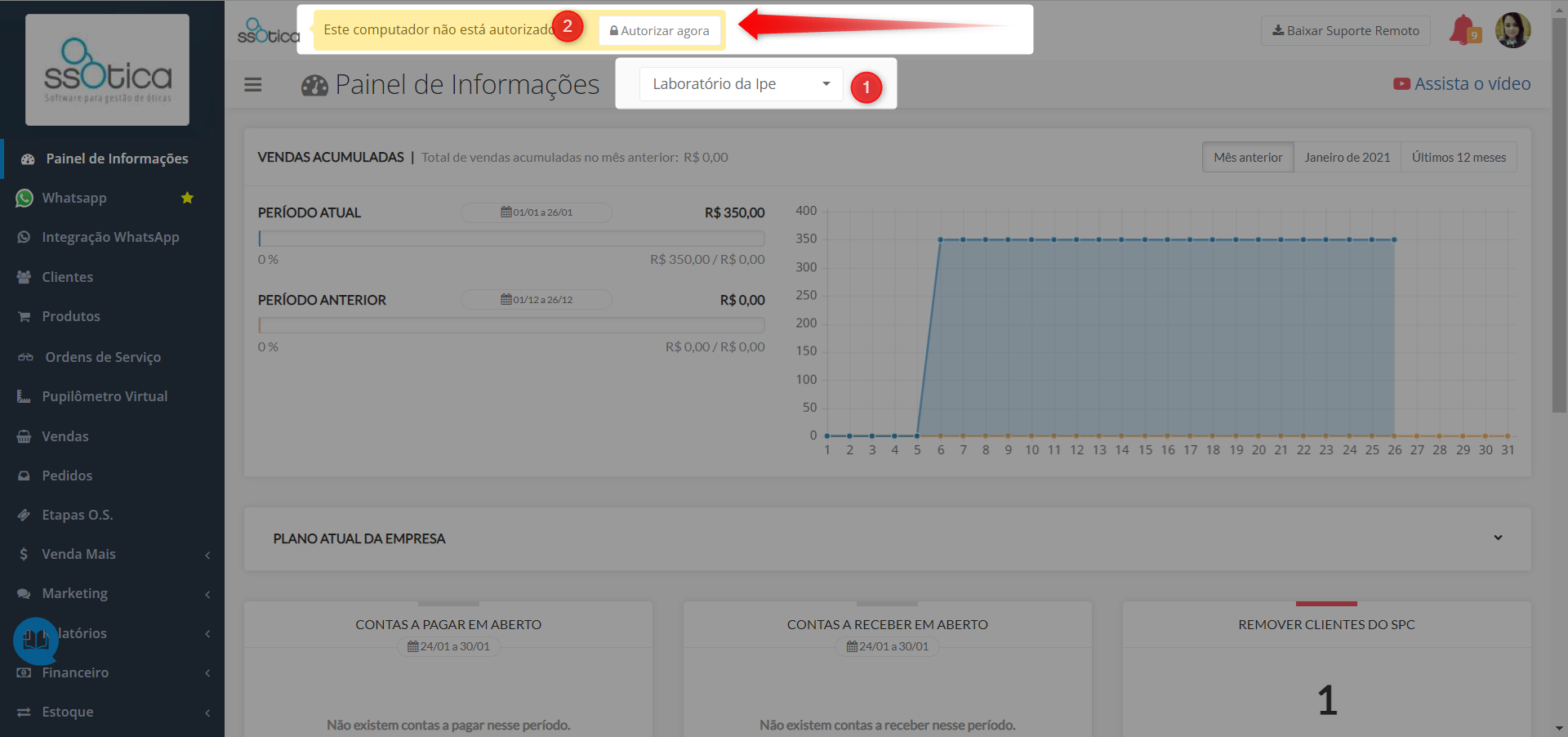
Task: Click the Venda Mais dollar icon
Action: click(24, 554)
